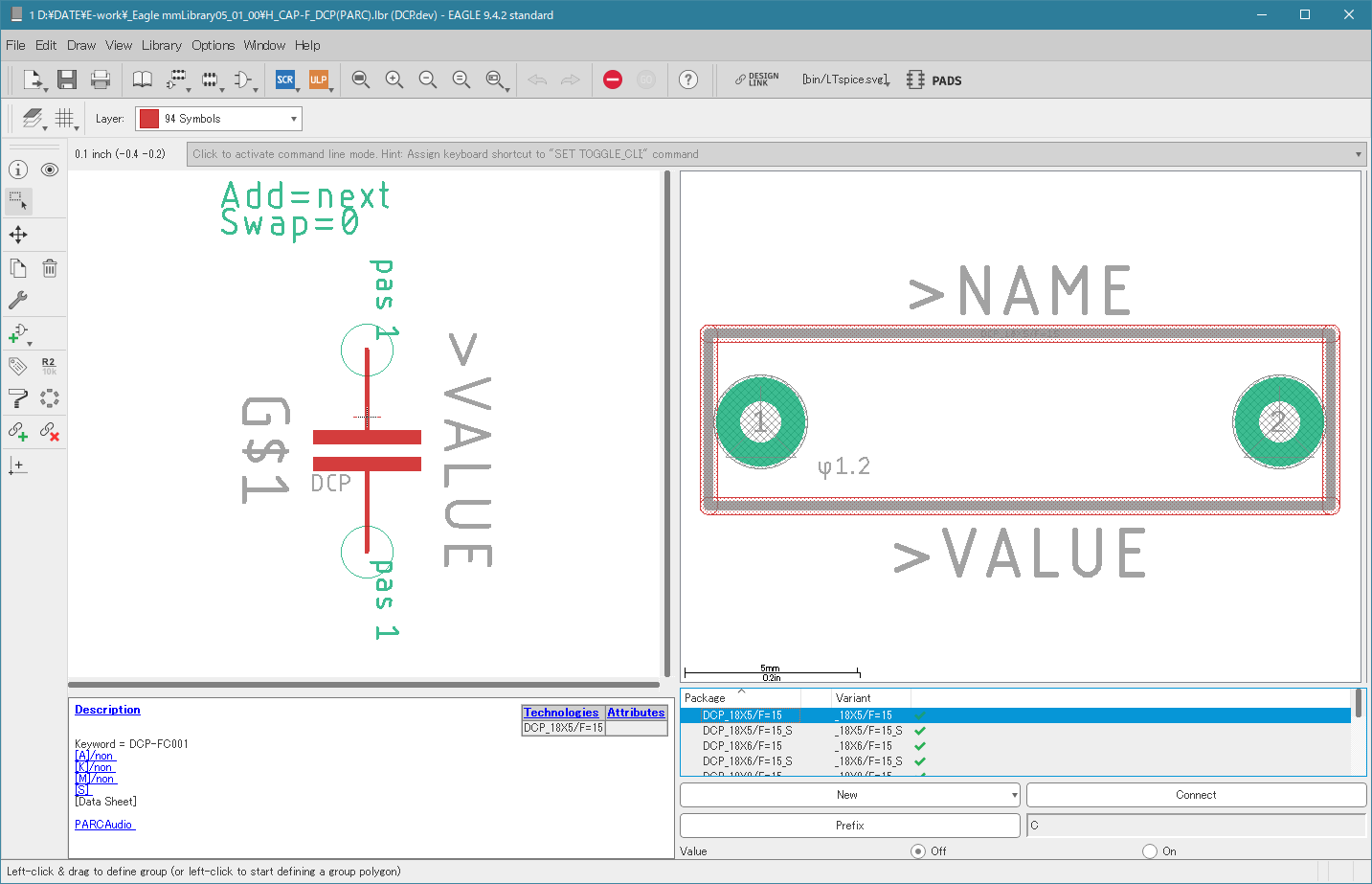Select the Move tool in sidebar
Image resolution: width=1372 pixels, height=884 pixels.
(x=18, y=235)
